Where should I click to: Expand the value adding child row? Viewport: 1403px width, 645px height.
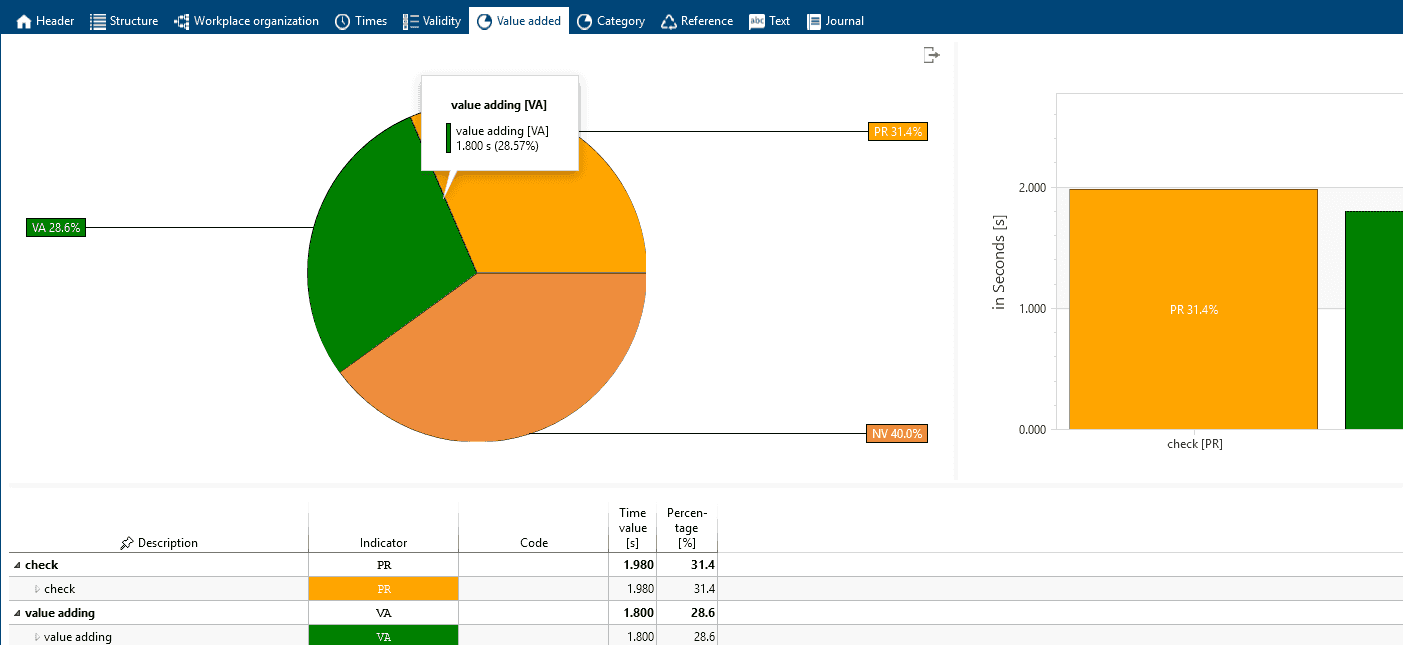pos(38,637)
